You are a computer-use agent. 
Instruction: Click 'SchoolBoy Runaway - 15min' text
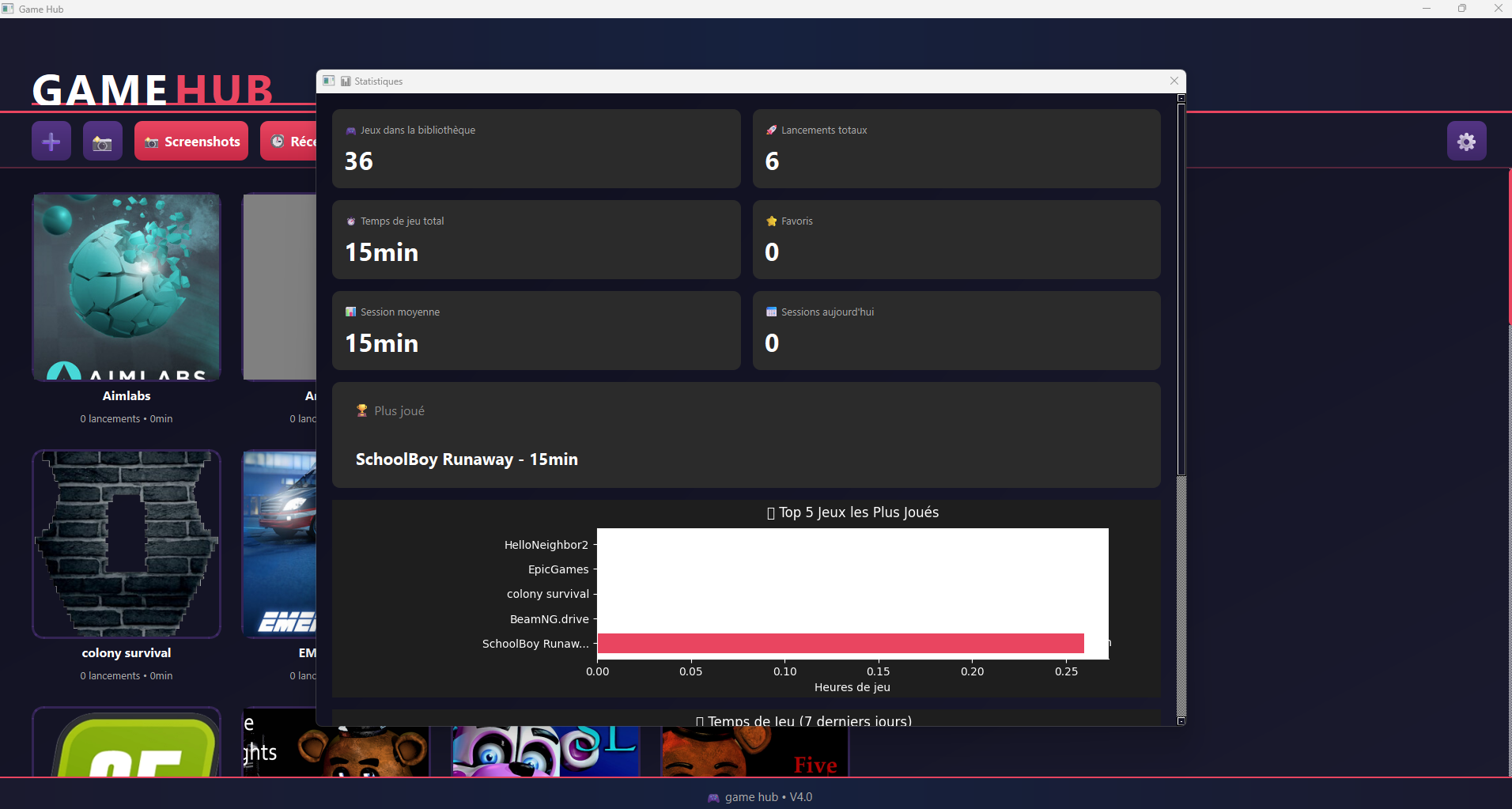coord(467,459)
